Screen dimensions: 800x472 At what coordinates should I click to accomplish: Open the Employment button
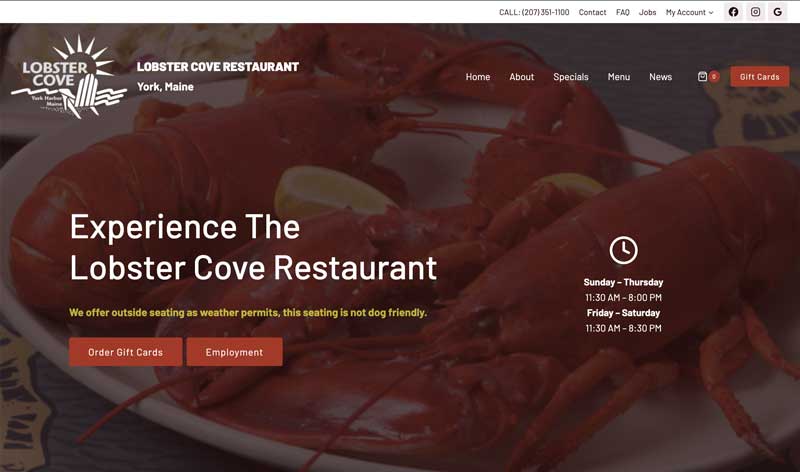click(x=234, y=352)
